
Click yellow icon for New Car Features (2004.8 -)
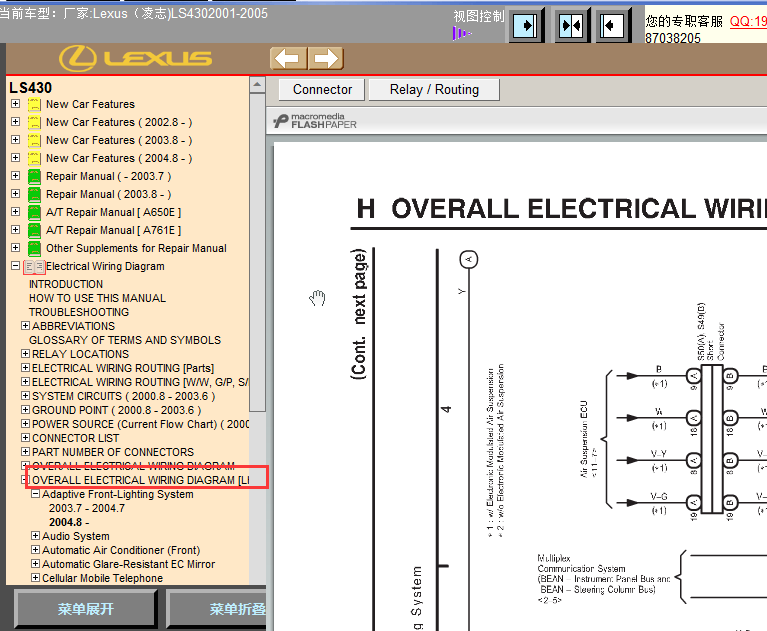pos(34,158)
